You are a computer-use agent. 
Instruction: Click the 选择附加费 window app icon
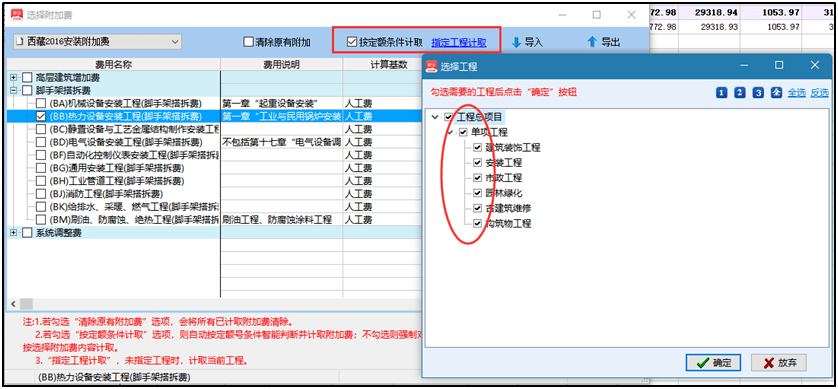pos(18,14)
